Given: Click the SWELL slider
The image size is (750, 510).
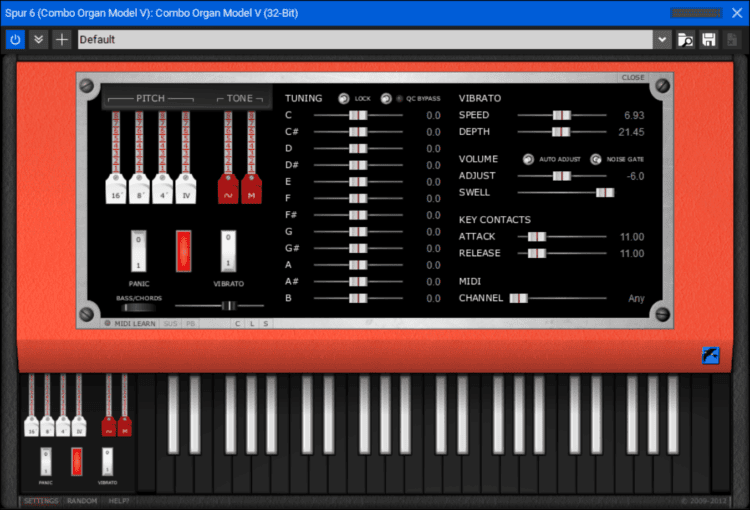Looking at the screenshot, I should [566, 193].
